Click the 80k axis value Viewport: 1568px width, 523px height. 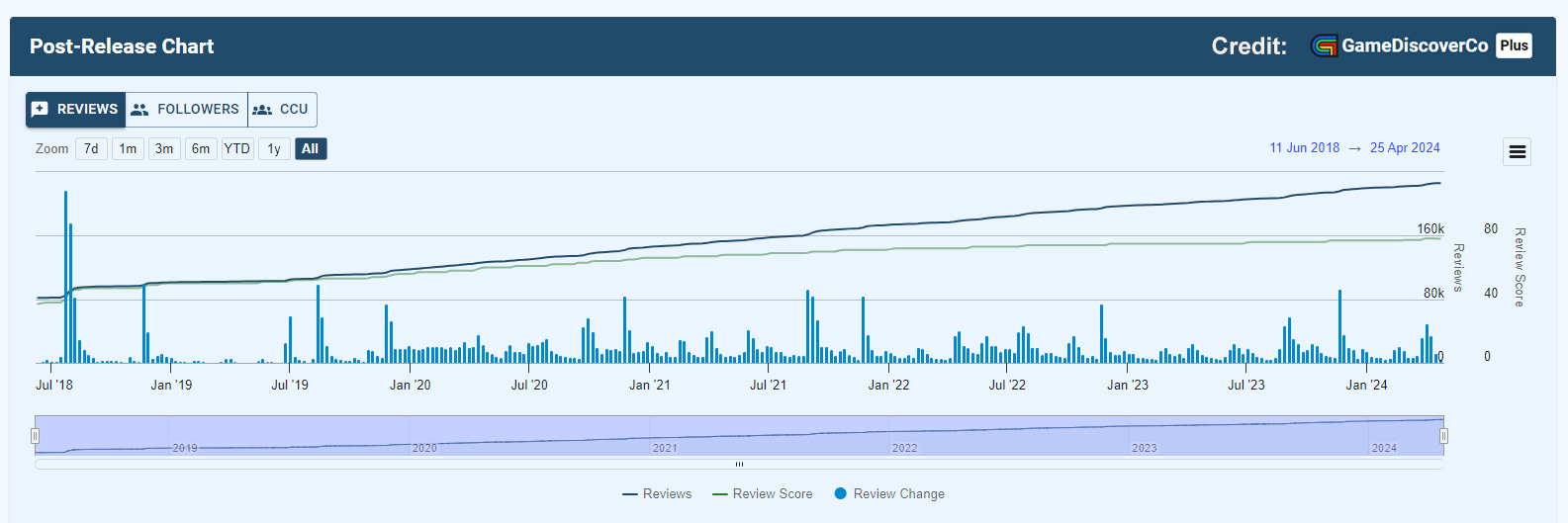[1433, 294]
